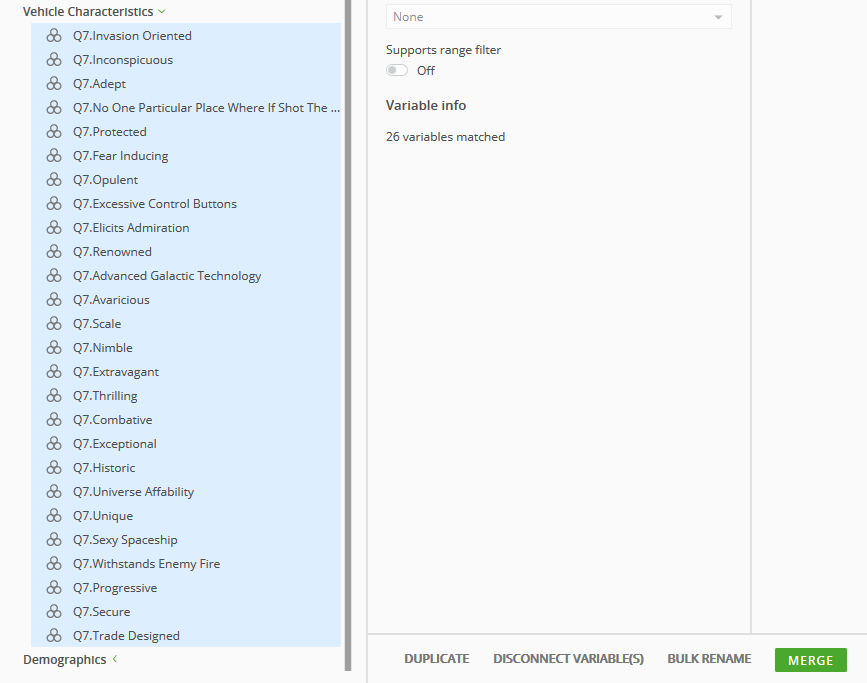The height and width of the screenshot is (683, 867).
Task: Click the variable icon beside Q7.Inconspicuous
Action: pos(54,60)
